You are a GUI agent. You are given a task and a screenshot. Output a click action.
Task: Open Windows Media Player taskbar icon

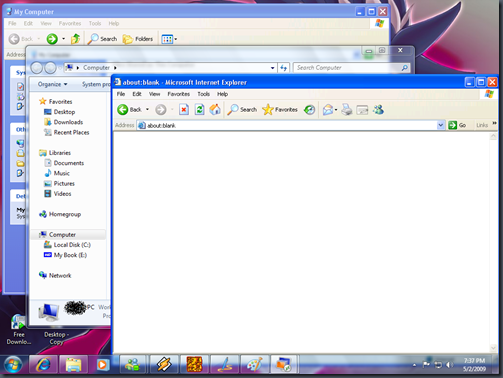pos(103,365)
